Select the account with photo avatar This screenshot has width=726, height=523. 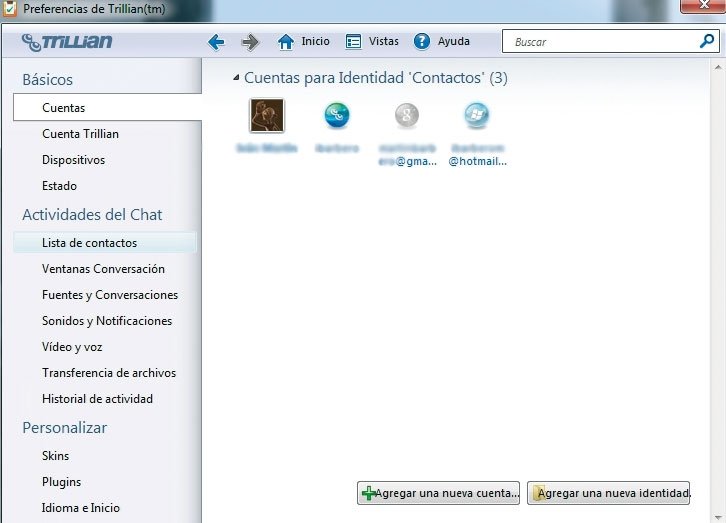[x=267, y=115]
